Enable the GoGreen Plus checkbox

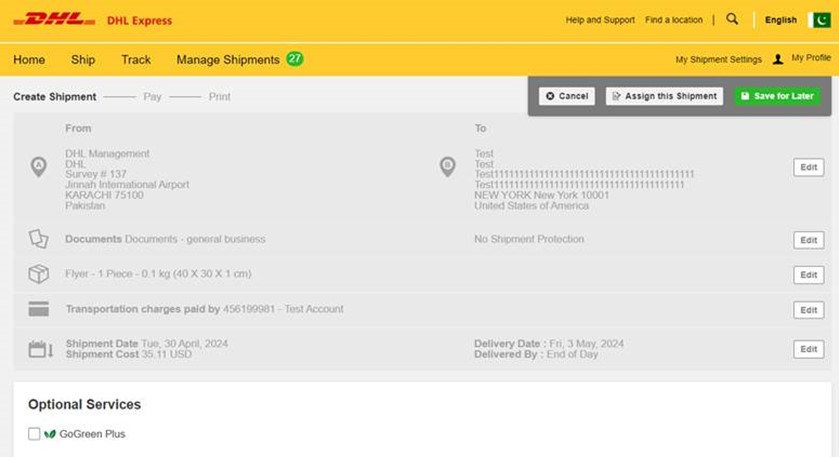coord(34,433)
